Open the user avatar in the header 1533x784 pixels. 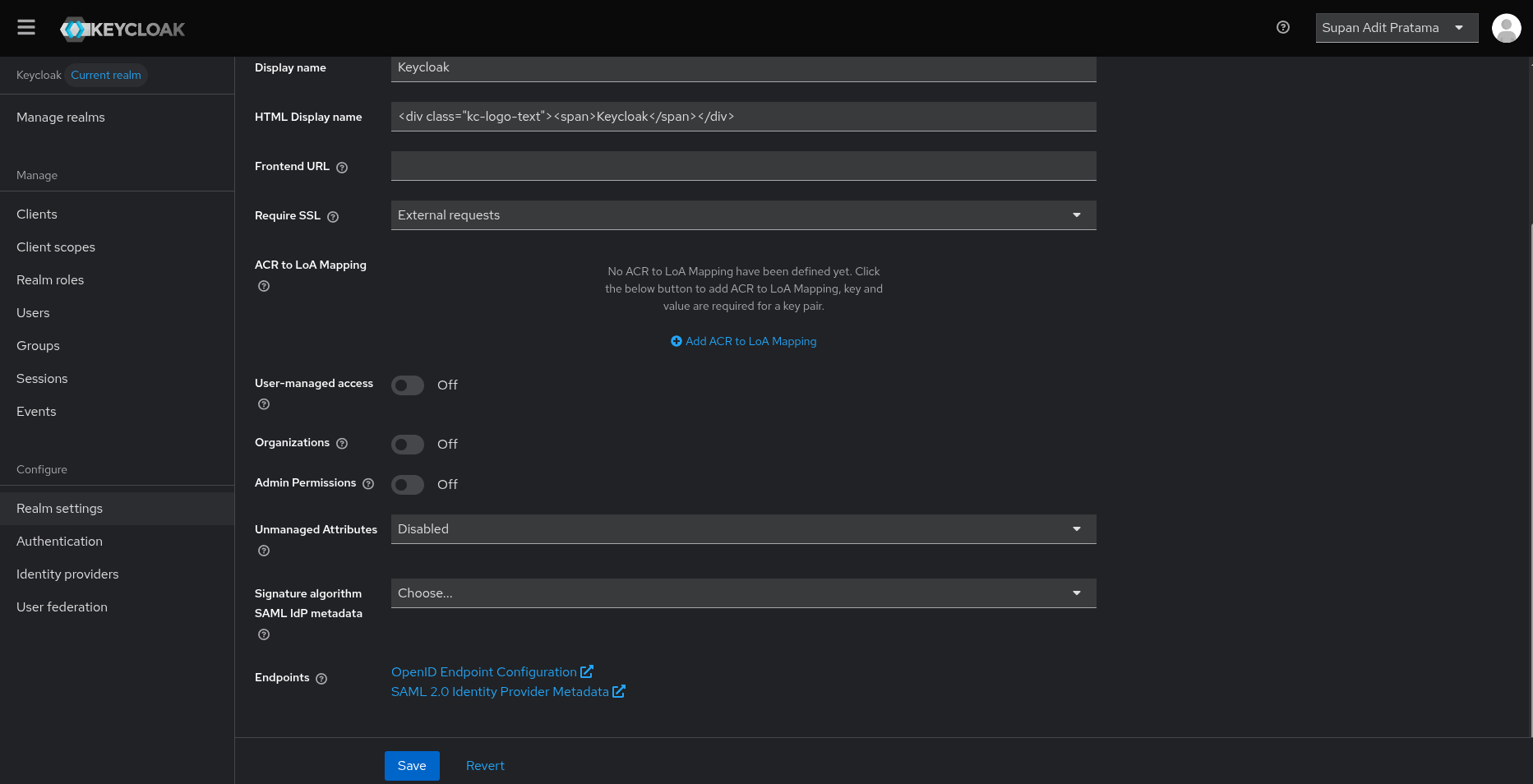pos(1507,28)
